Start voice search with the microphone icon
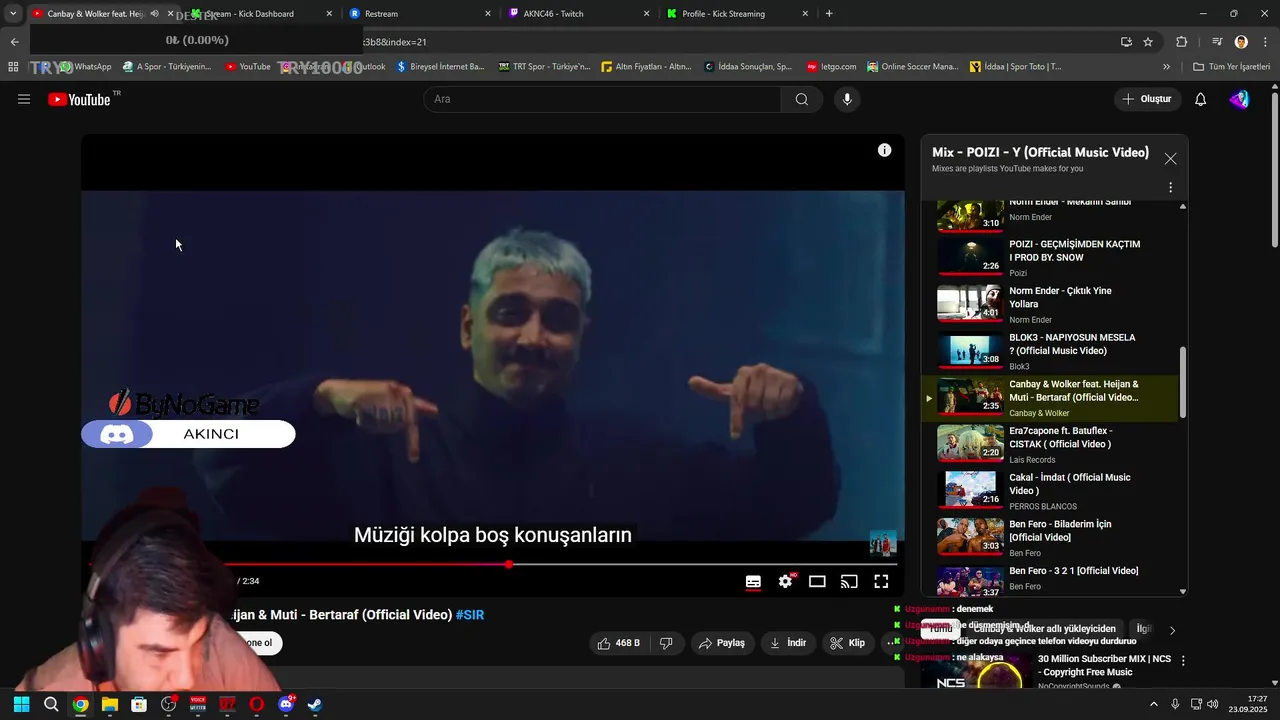1280x720 pixels. pyautogui.click(x=847, y=99)
